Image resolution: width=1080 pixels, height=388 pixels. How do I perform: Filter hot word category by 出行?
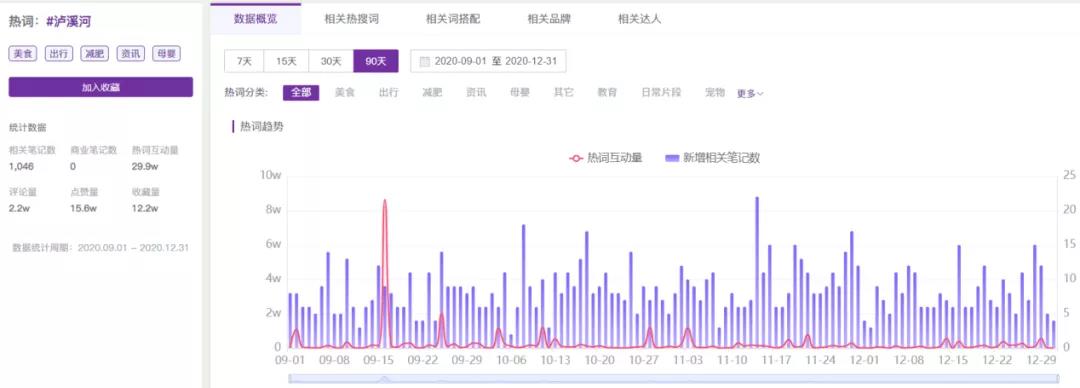tap(388, 92)
